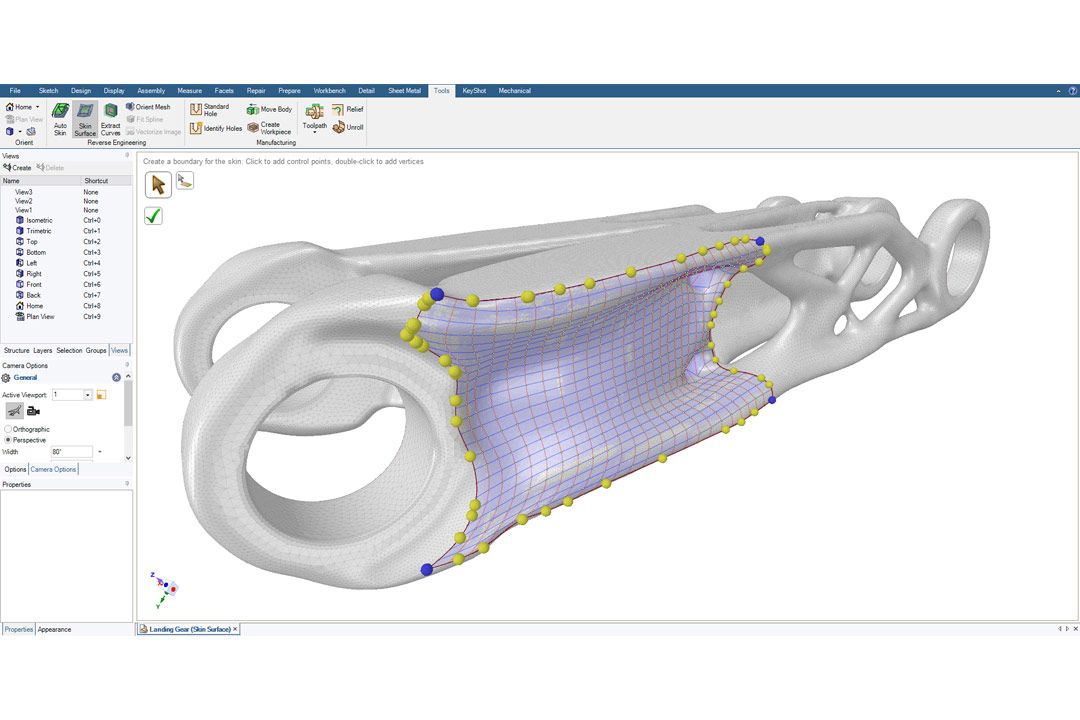Screen dimensions: 1080x720
Task: Select the Orthographic radio button
Action: tap(9, 429)
